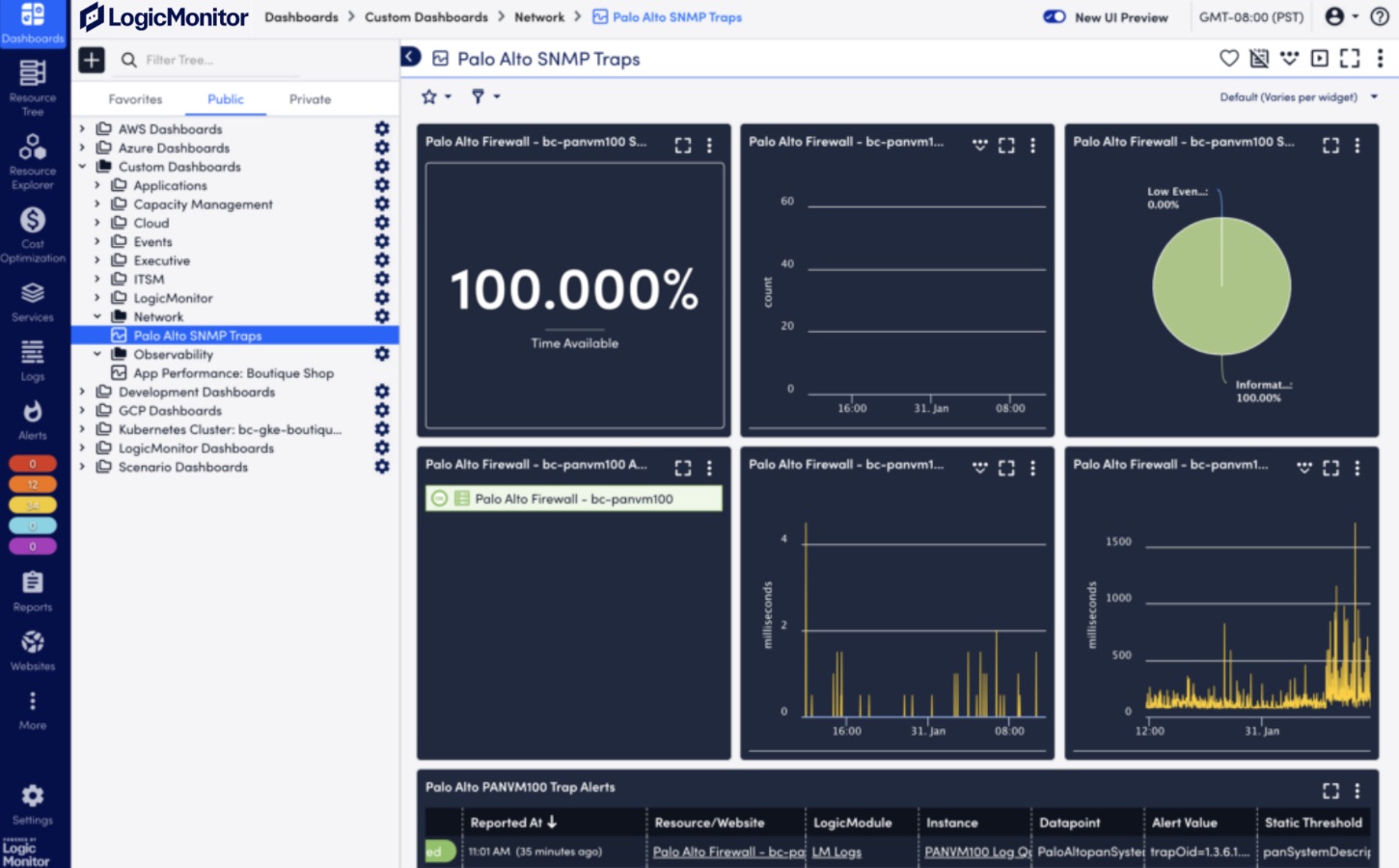Screen dimensions: 1399x868
Task: Click GMT-08:00 (PST) timezone button
Action: click(x=1251, y=16)
